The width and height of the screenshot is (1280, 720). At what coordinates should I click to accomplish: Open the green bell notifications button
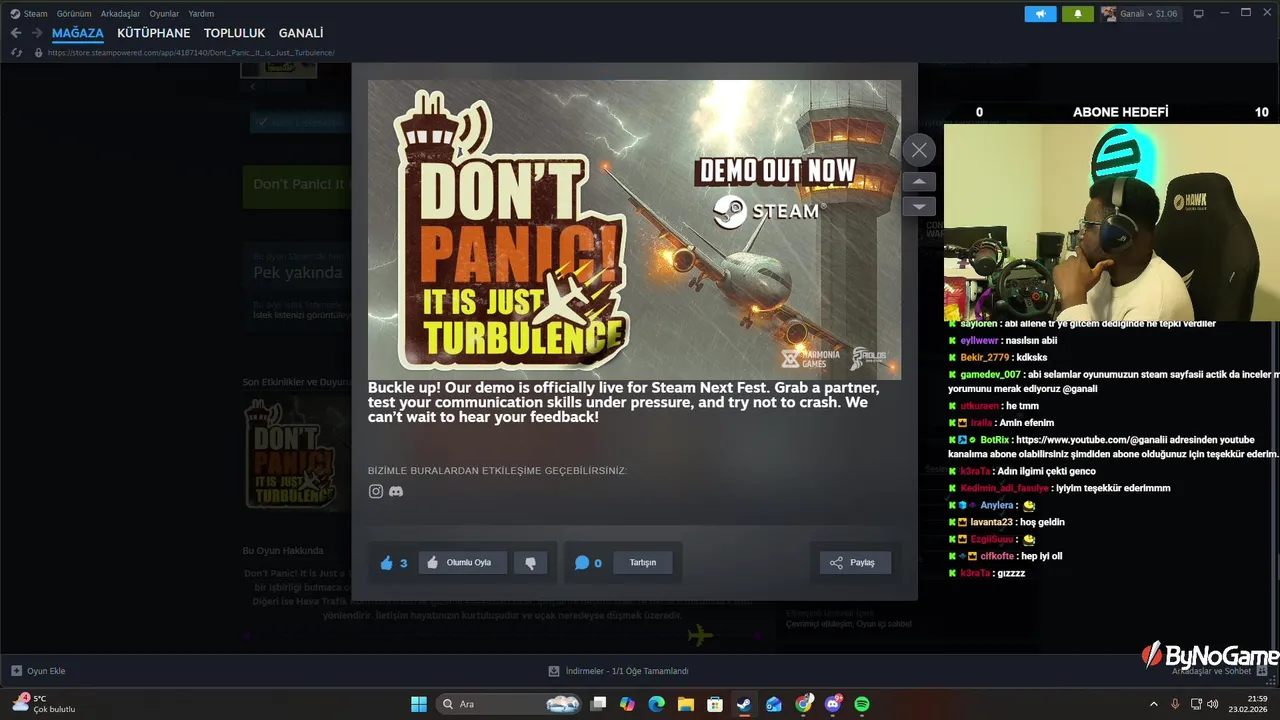pyautogui.click(x=1078, y=14)
